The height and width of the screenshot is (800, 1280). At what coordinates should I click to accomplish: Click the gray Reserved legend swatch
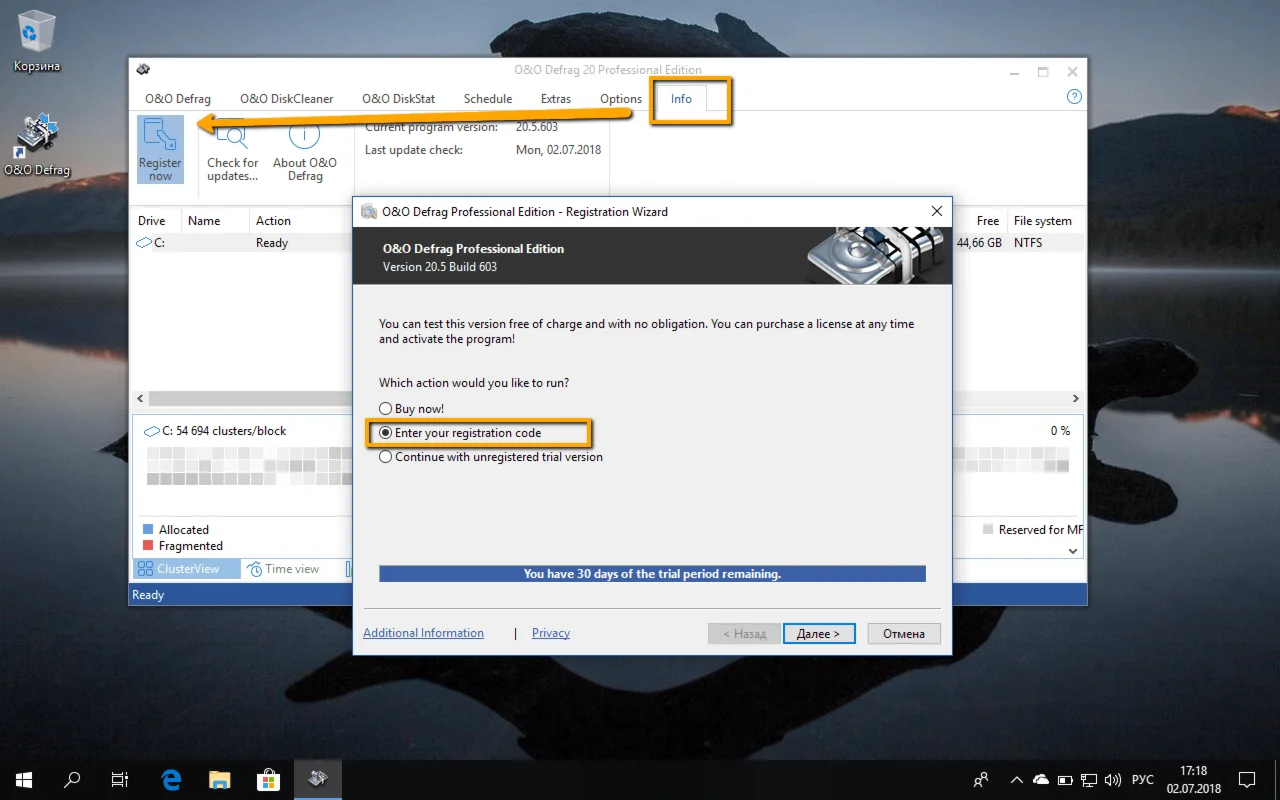[x=988, y=530]
